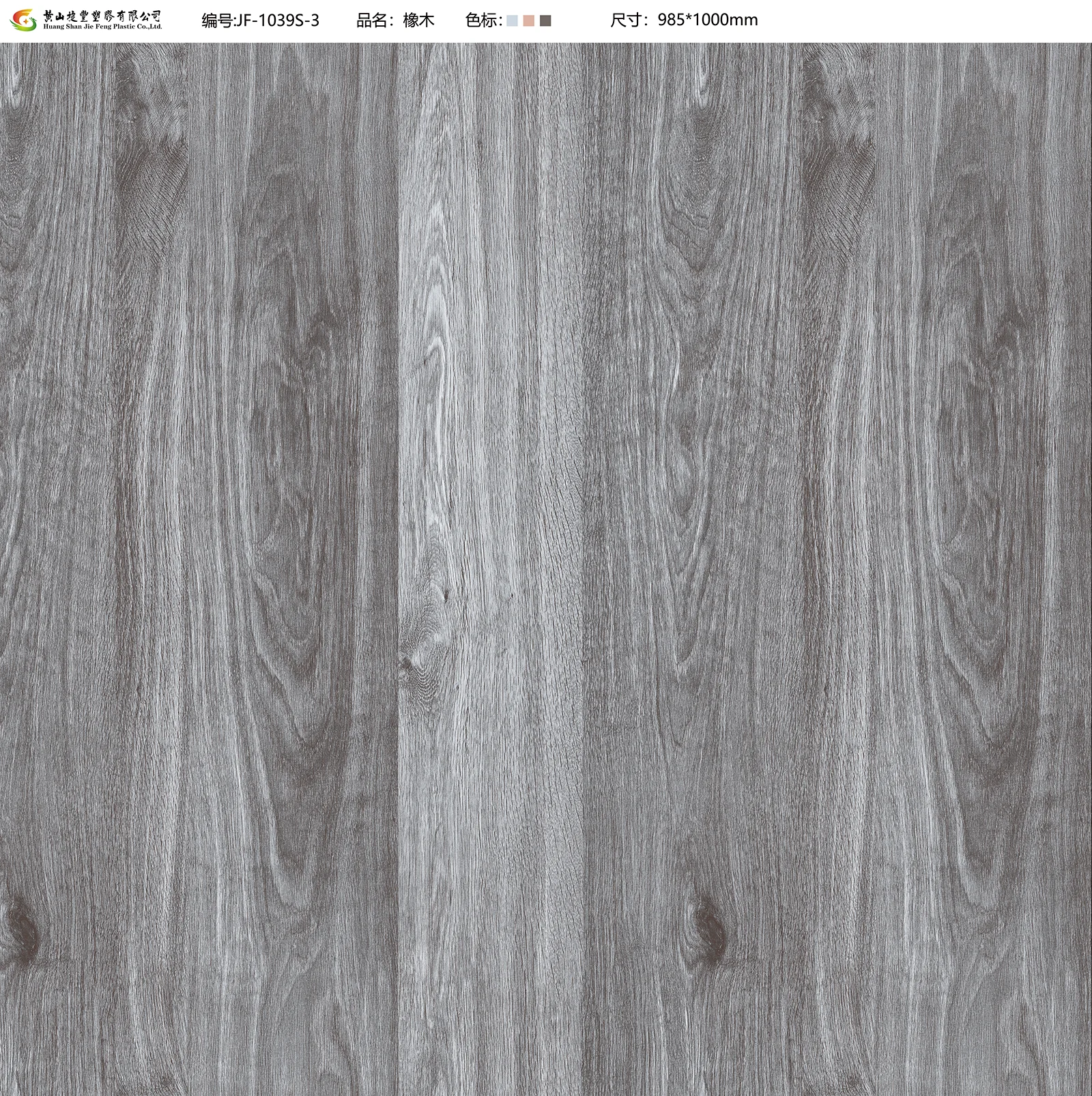Viewport: 1092px width, 1096px height.
Task: Click the 品名 label
Action: 372,20
